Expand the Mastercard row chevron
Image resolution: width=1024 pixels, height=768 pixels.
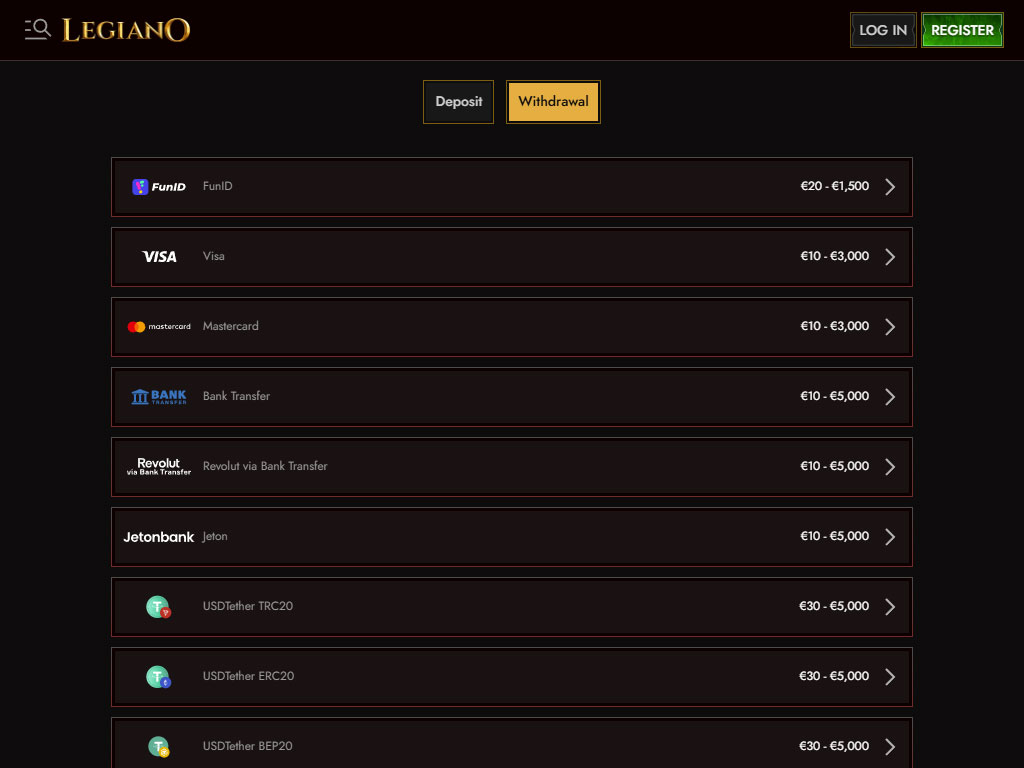coord(890,327)
